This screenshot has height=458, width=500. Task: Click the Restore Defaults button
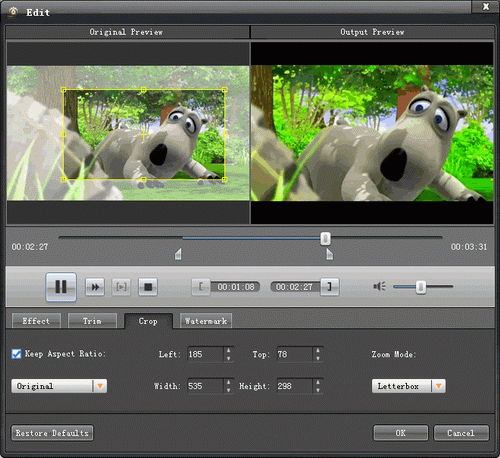(52, 433)
